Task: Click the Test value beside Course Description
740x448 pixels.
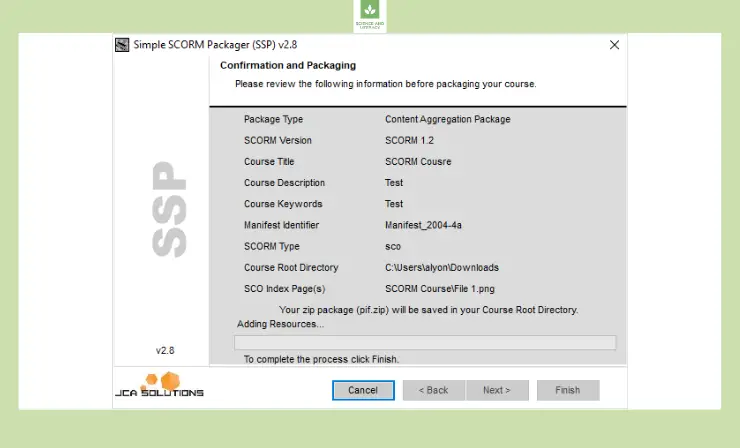Action: tap(394, 183)
